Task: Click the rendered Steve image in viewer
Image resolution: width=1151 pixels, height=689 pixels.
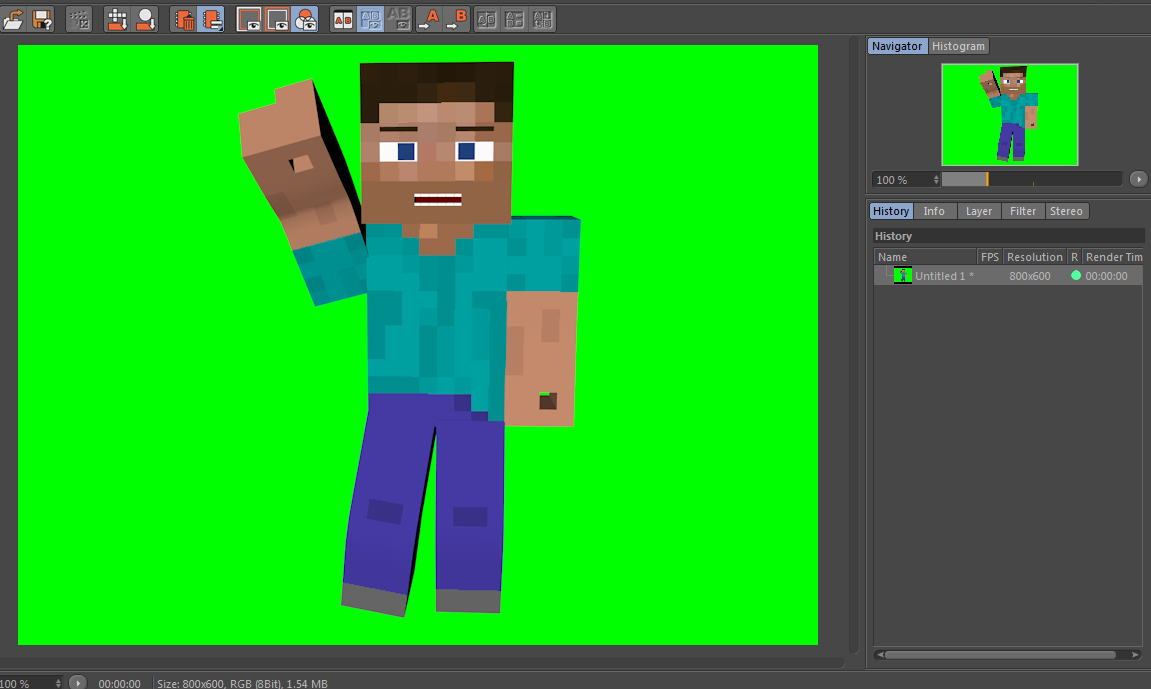Action: click(418, 345)
